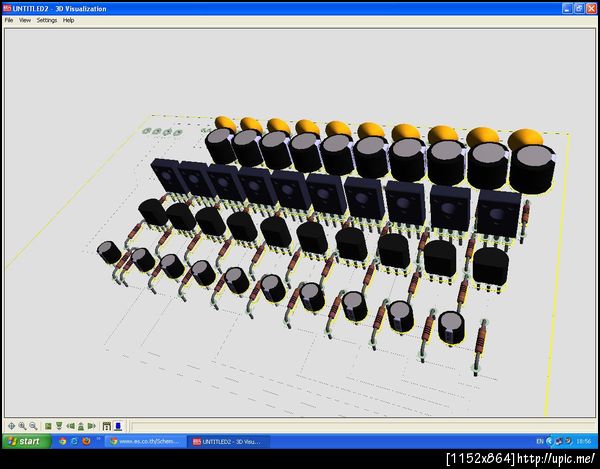The image size is (600, 469).
Task: Open the Help menu
Action: tap(68, 20)
